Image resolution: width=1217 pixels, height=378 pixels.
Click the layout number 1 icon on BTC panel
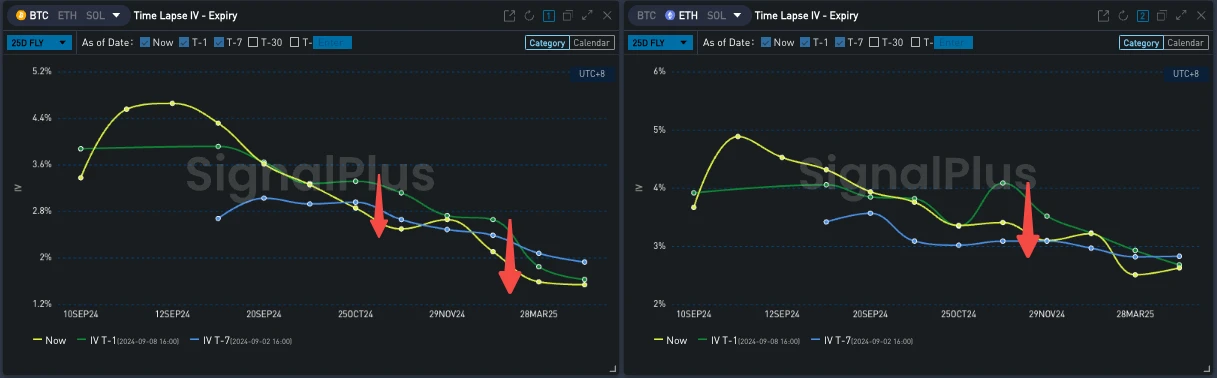(549, 16)
